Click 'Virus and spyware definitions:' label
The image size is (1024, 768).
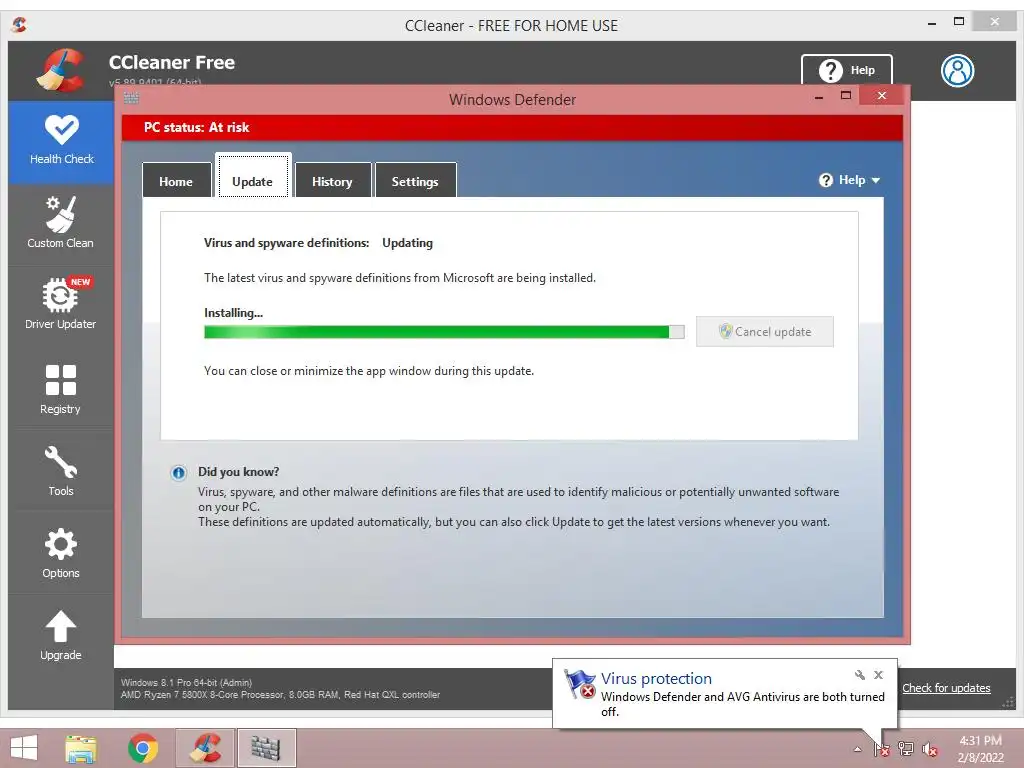click(287, 243)
